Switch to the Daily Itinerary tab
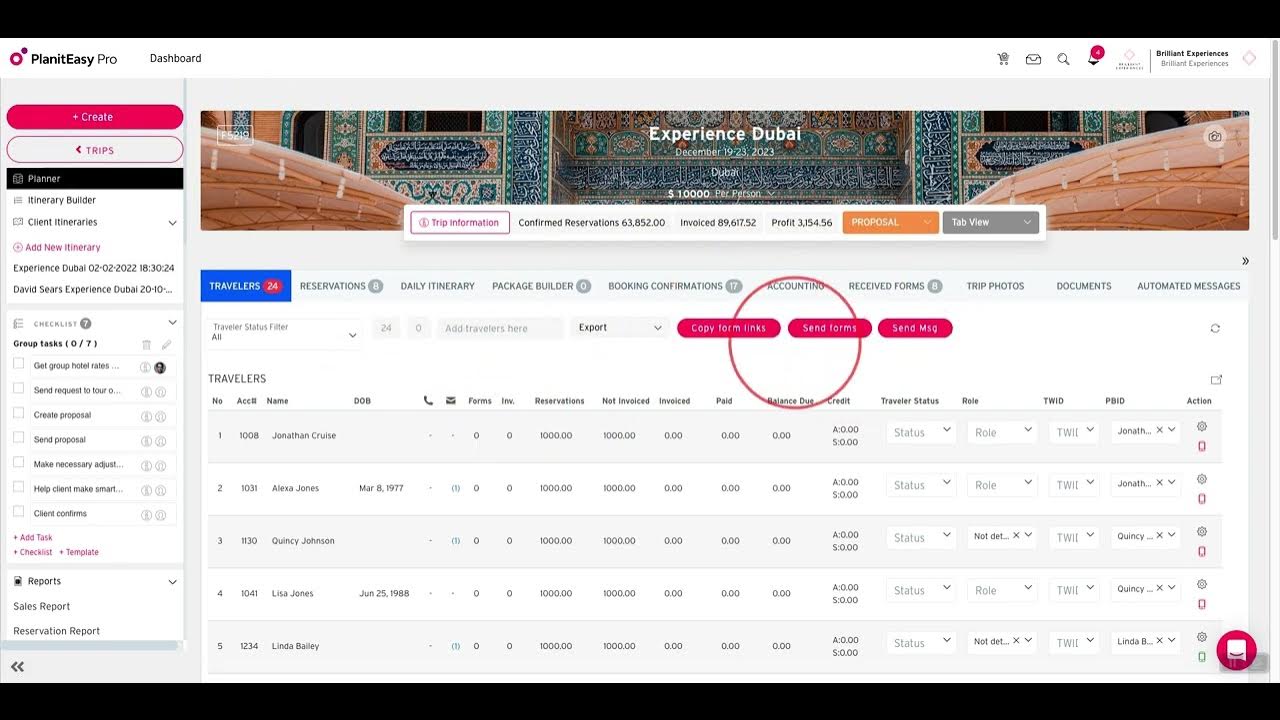 click(x=437, y=286)
